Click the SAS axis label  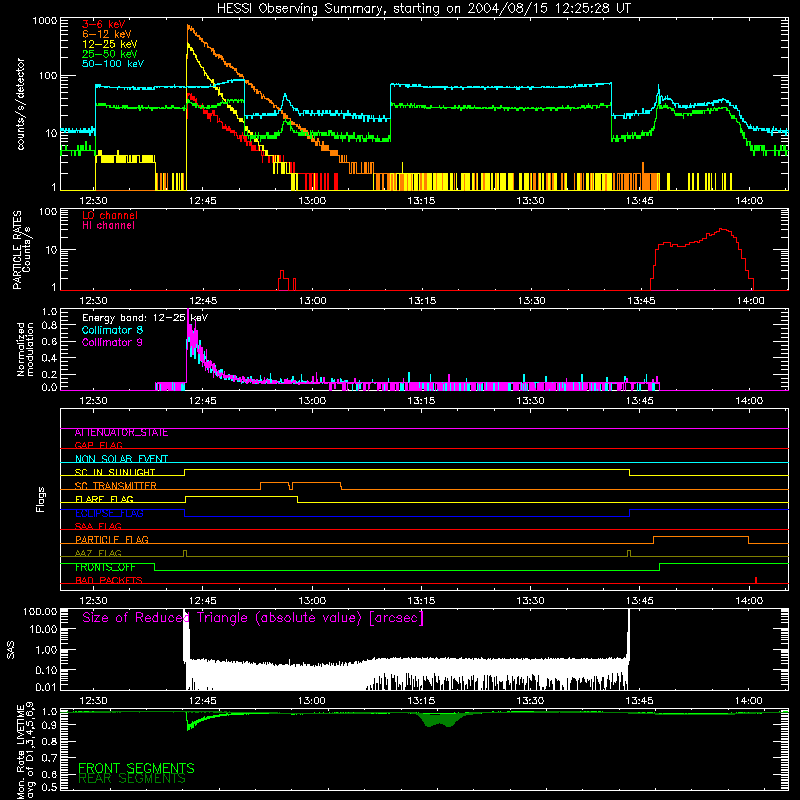tap(11, 649)
